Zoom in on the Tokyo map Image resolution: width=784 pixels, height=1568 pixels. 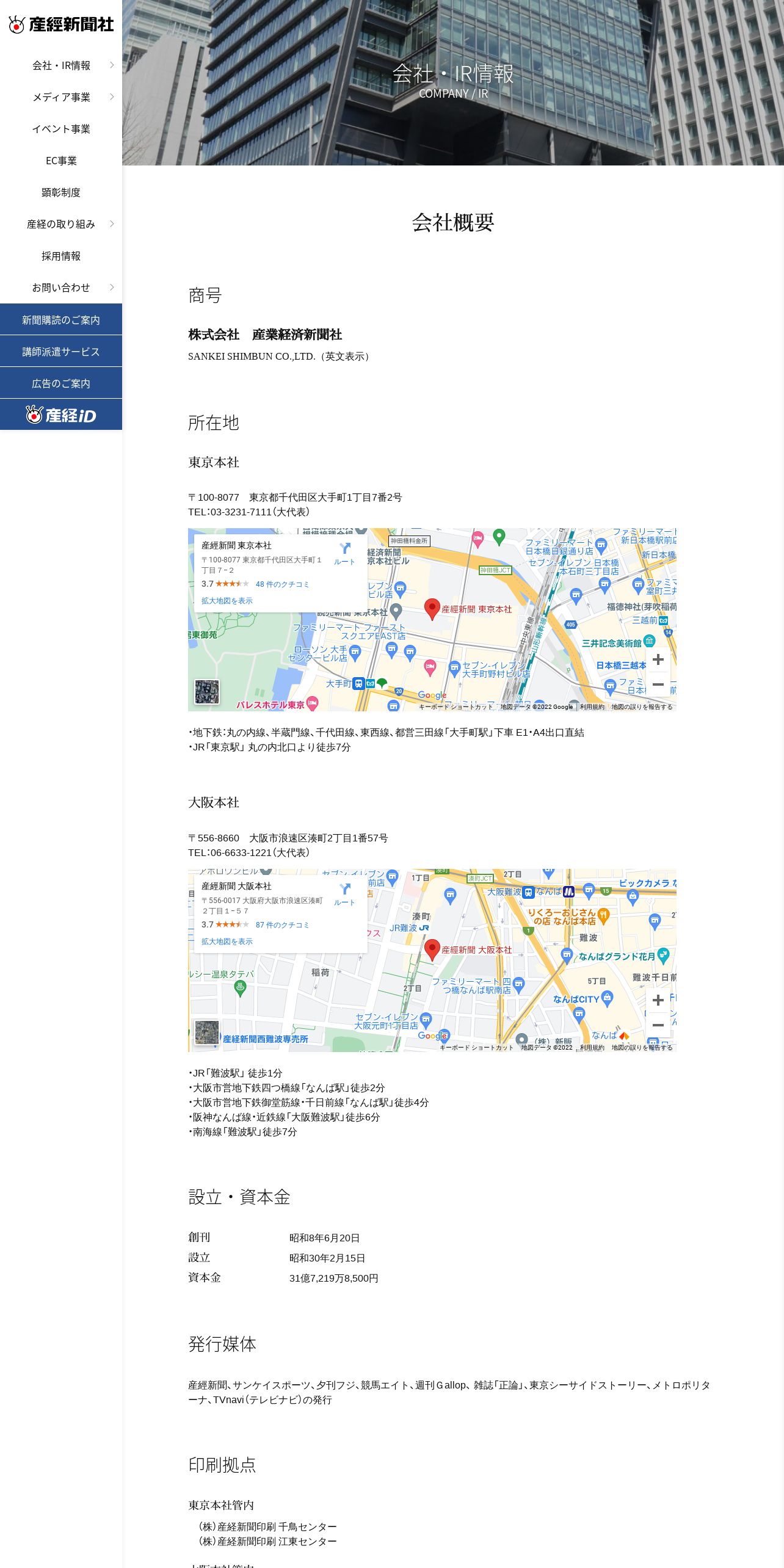658,659
